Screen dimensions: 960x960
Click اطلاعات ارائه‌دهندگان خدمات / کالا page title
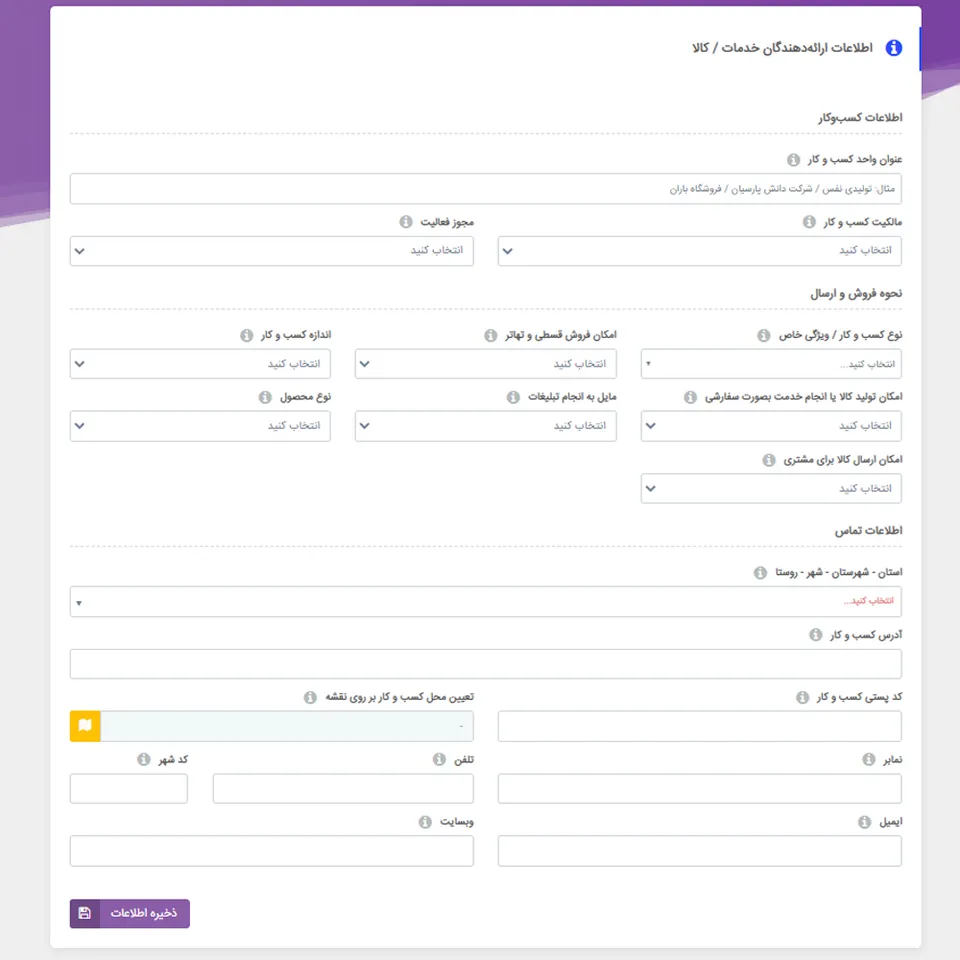tap(782, 48)
